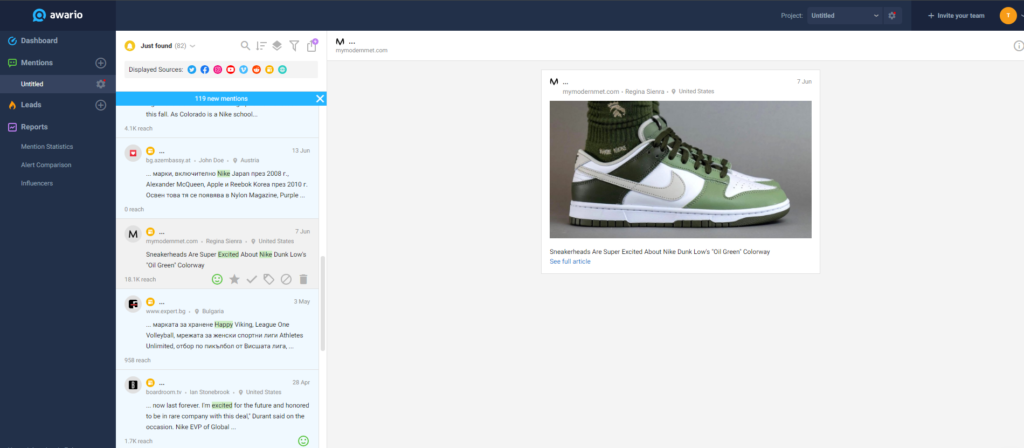Viewport: 1024px width, 448px height.
Task: Expand the Just found feed dropdown
Action: click(x=168, y=46)
